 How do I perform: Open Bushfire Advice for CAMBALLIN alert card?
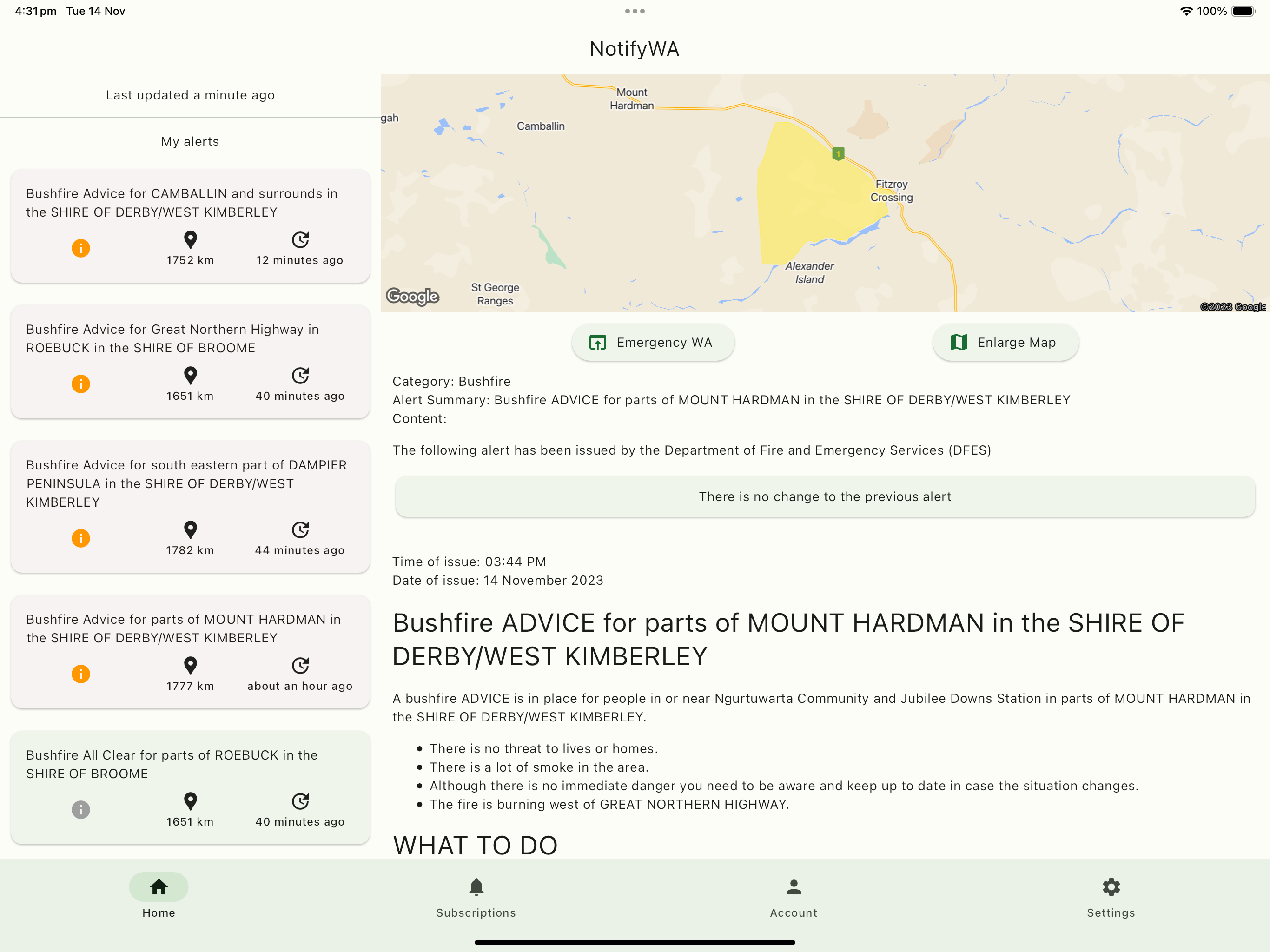click(190, 225)
